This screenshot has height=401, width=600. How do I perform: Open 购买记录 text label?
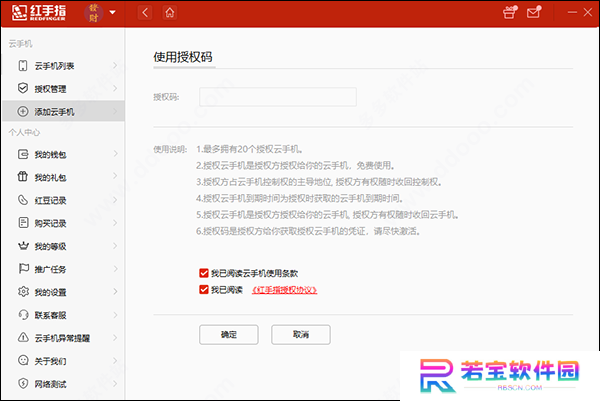click(x=51, y=223)
